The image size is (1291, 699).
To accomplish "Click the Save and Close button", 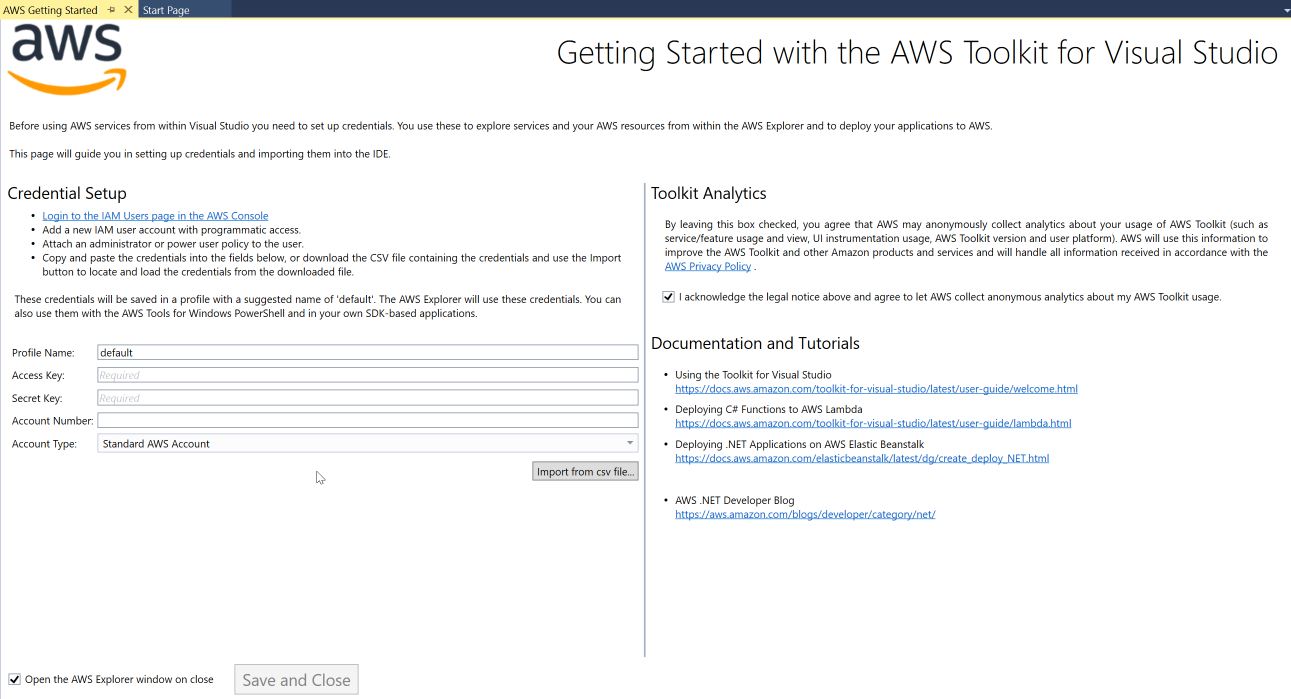I will pos(296,680).
